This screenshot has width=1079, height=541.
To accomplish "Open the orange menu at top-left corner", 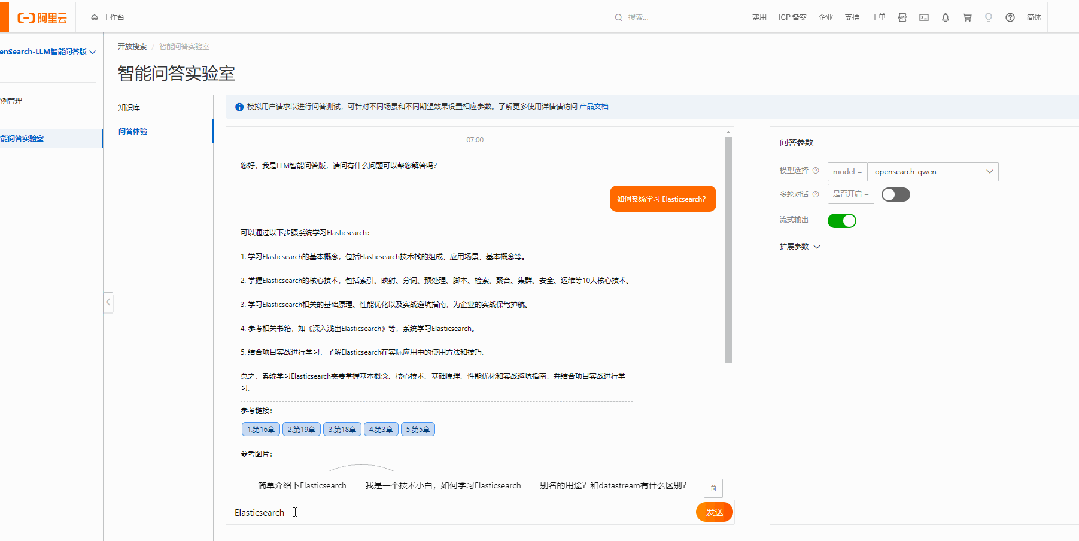I will (x=3, y=17).
